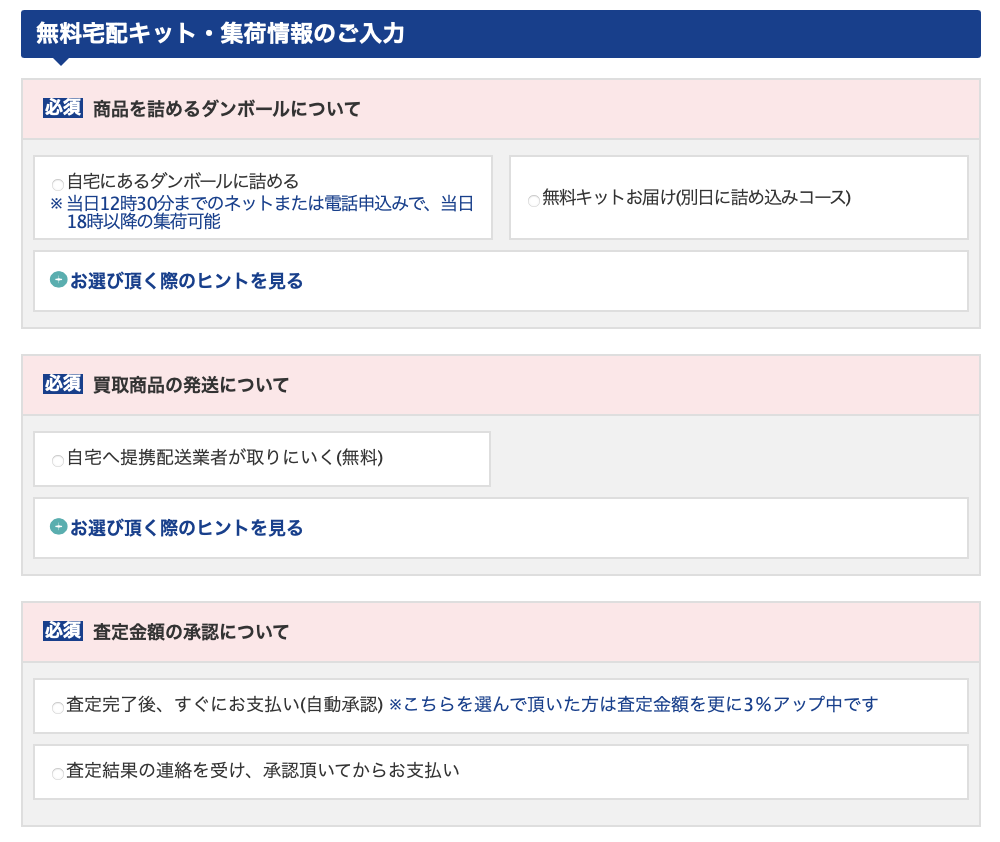Image resolution: width=1000 pixels, height=842 pixels.
Task: Select 自宅へ提携配送業者が取りにいく(無料) radio button
Action: pos(57,461)
